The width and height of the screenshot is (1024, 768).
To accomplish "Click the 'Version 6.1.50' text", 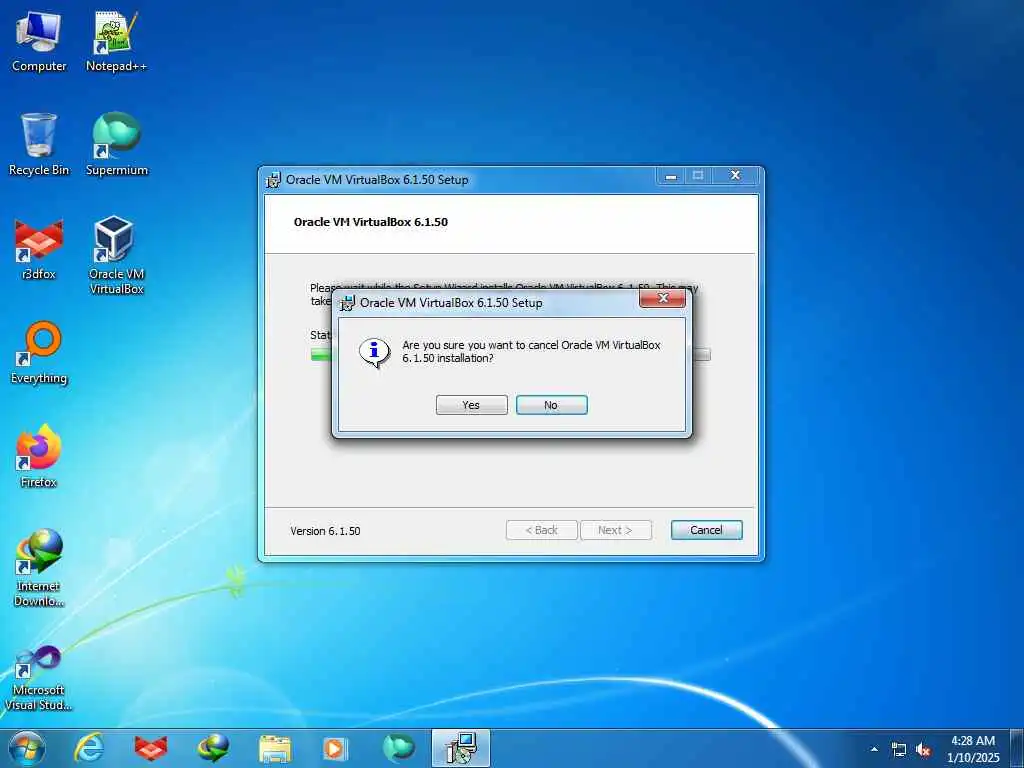I will (325, 531).
